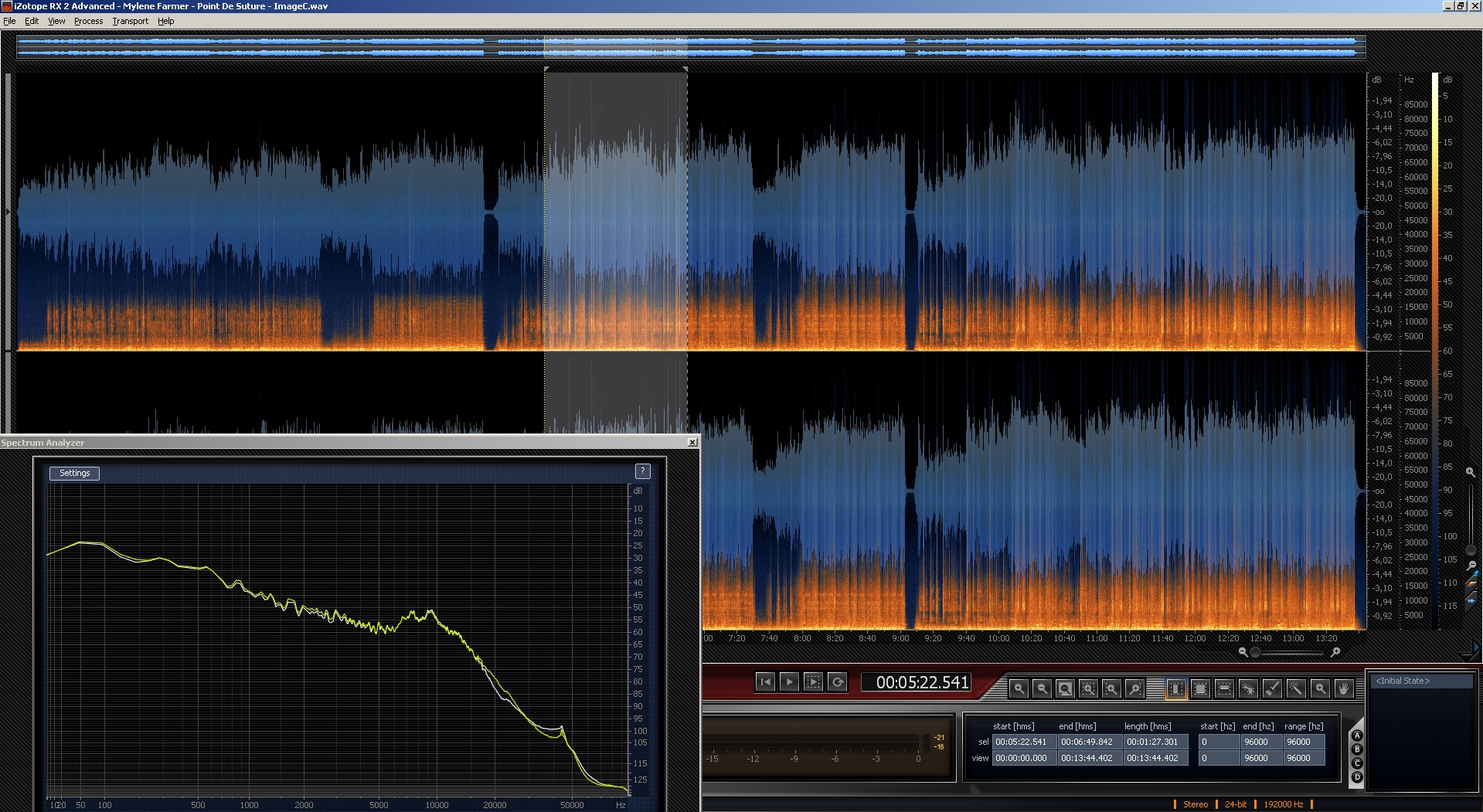Click the view range Hz field
Screen dimensions: 1483x812
click(1304, 758)
